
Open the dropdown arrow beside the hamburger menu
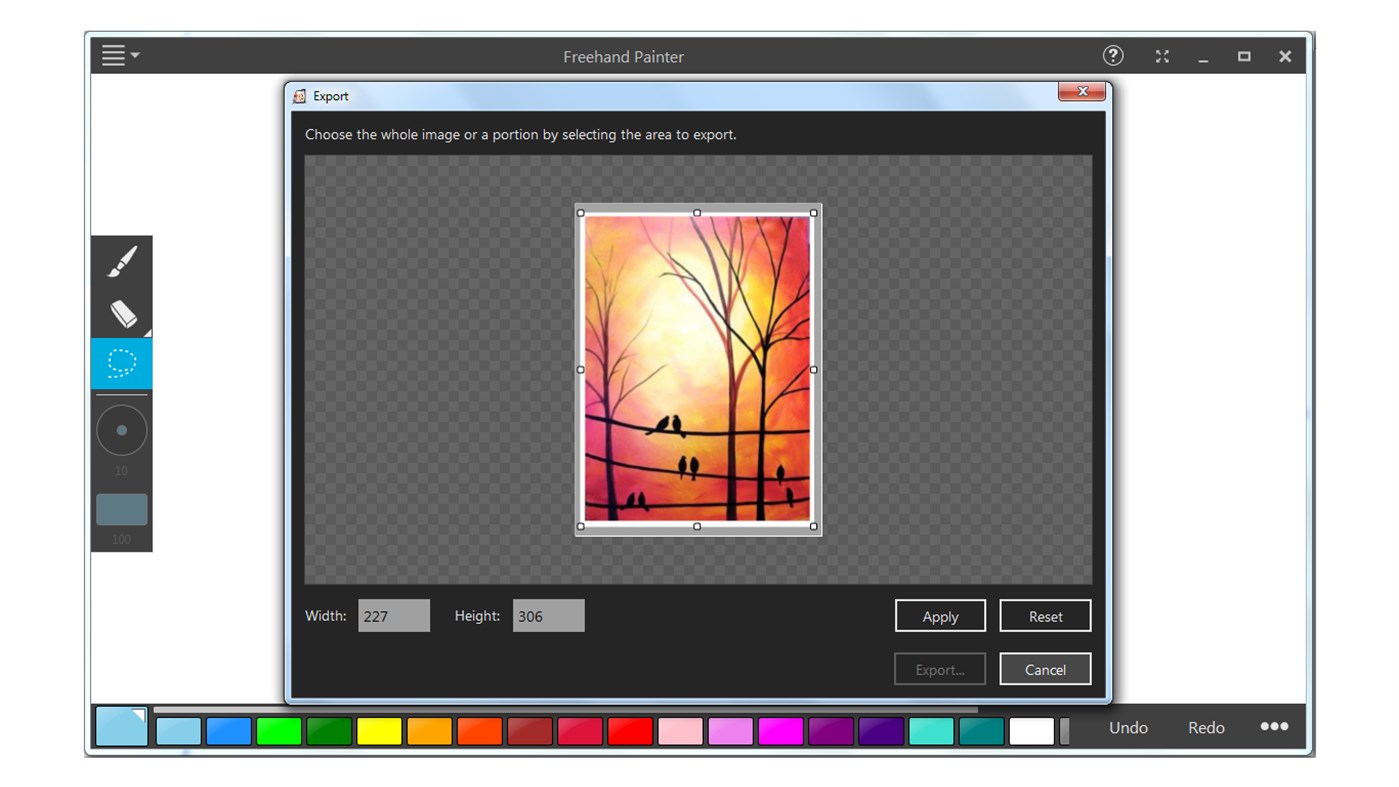tap(134, 57)
